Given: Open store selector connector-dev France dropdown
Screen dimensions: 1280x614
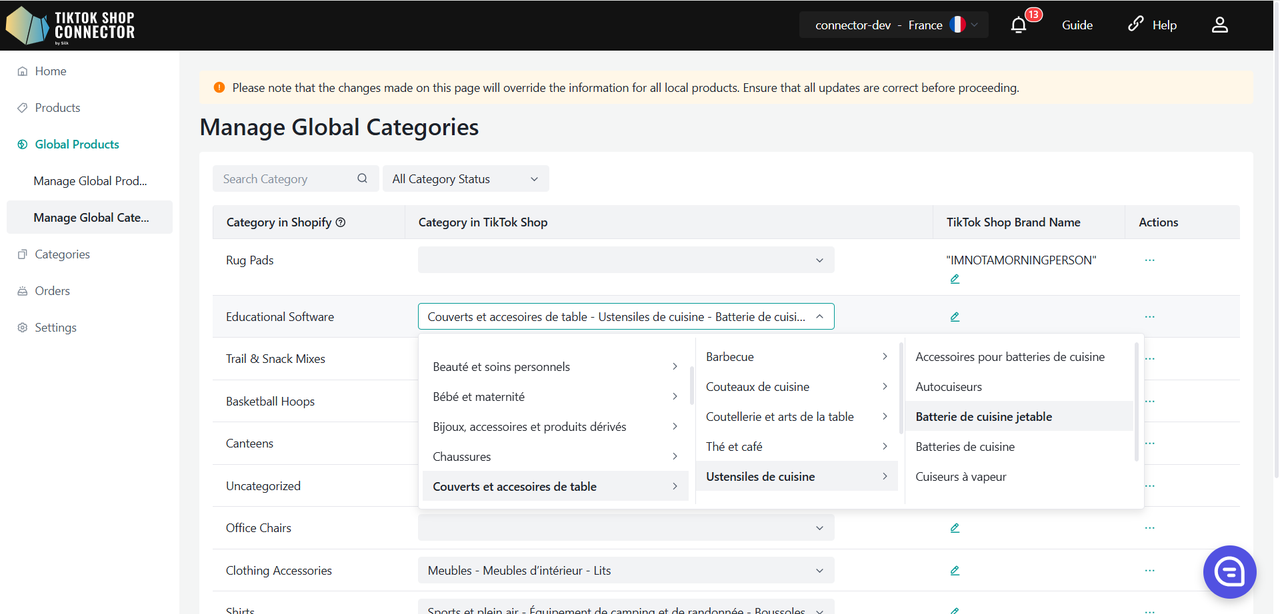Looking at the screenshot, I should 894,25.
